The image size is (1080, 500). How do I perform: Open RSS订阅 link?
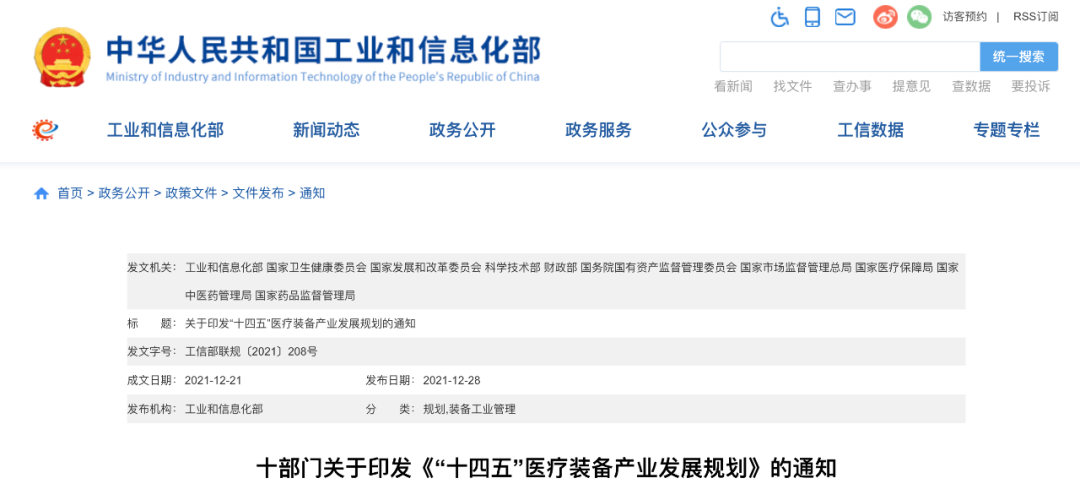coord(1035,17)
